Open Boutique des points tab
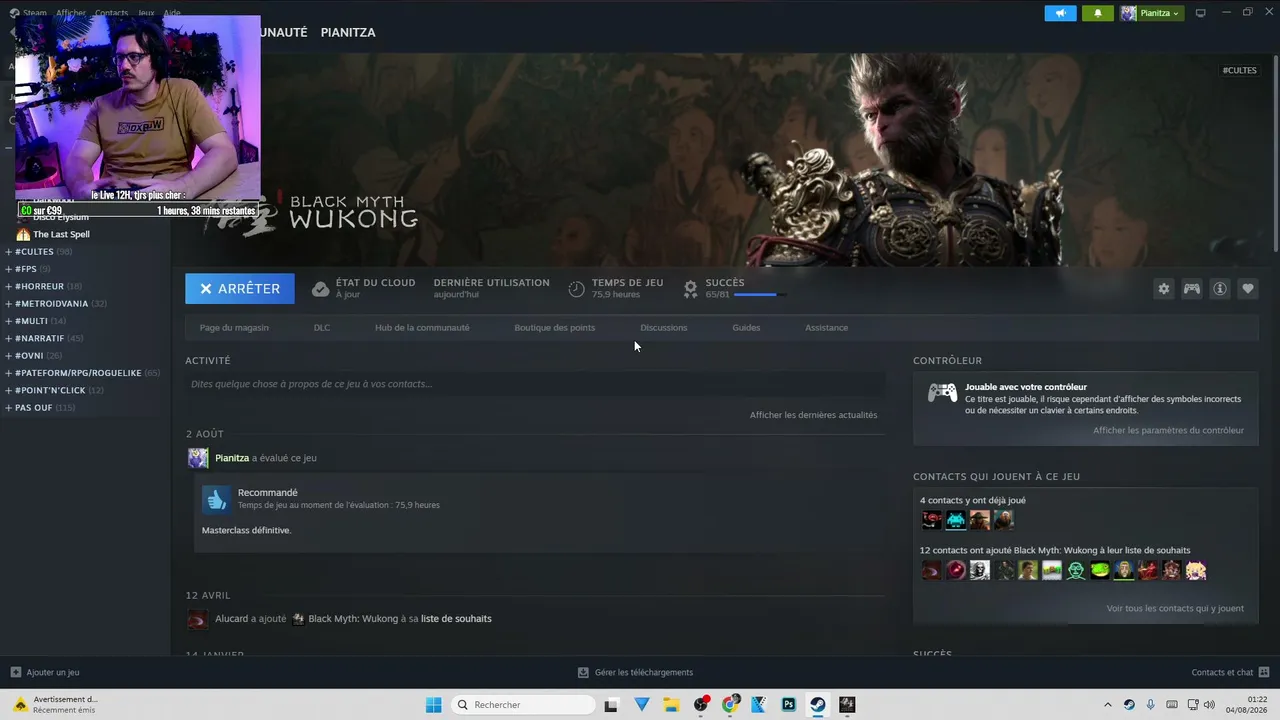Viewport: 1280px width, 720px height. [555, 328]
